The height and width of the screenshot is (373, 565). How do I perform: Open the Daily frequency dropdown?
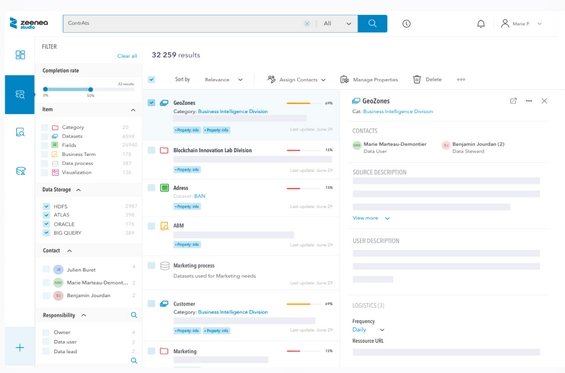pos(368,330)
